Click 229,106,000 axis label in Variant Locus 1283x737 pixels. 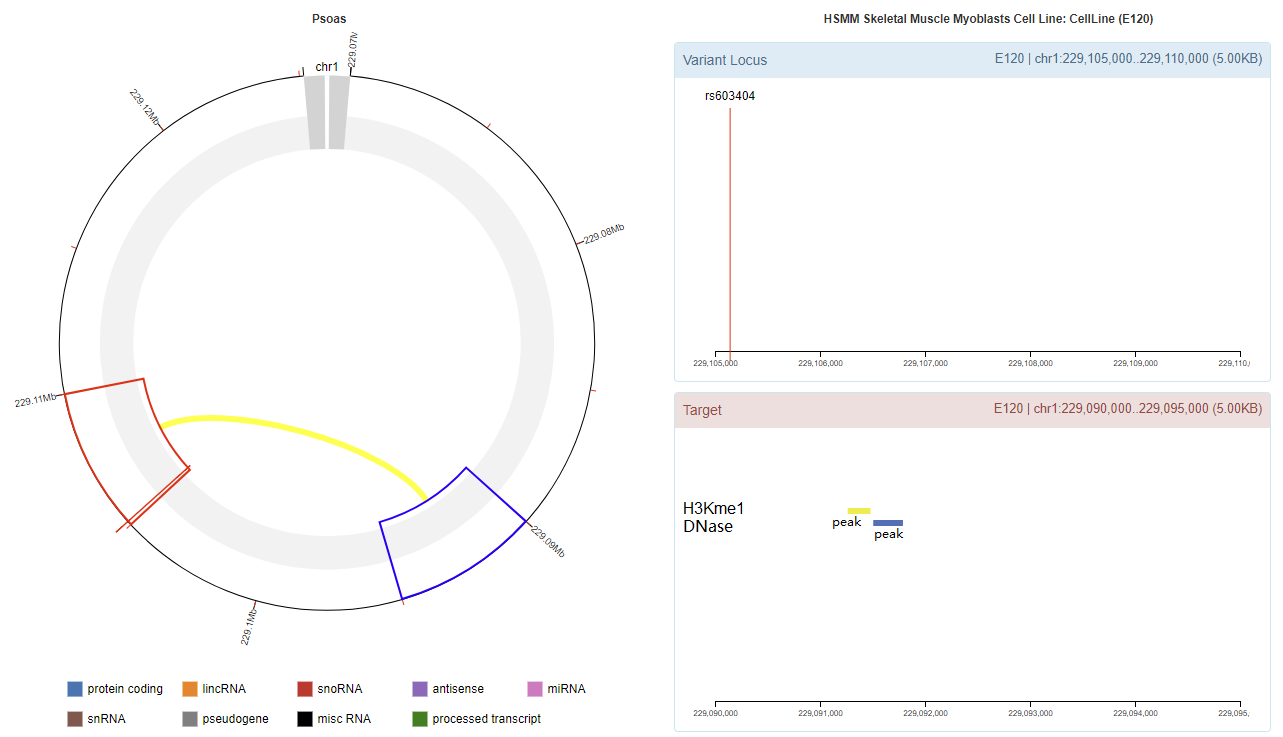tap(820, 363)
